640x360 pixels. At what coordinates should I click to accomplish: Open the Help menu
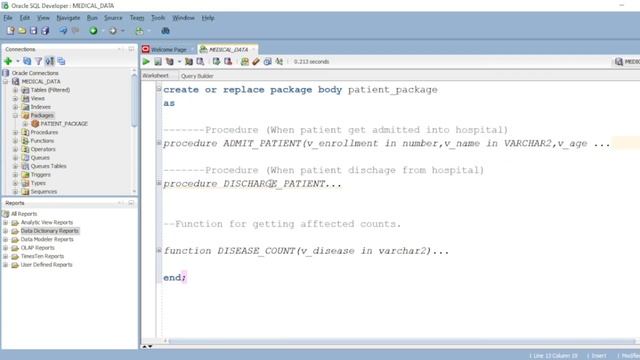208,18
